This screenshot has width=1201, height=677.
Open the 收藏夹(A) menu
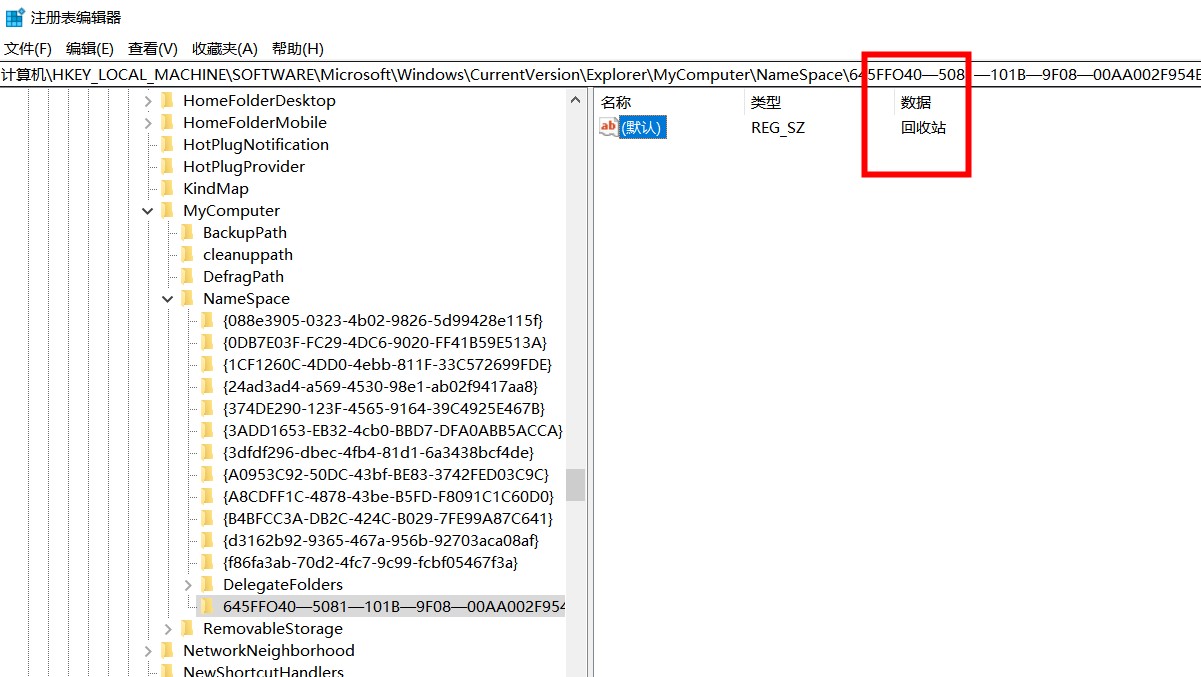tap(225, 48)
